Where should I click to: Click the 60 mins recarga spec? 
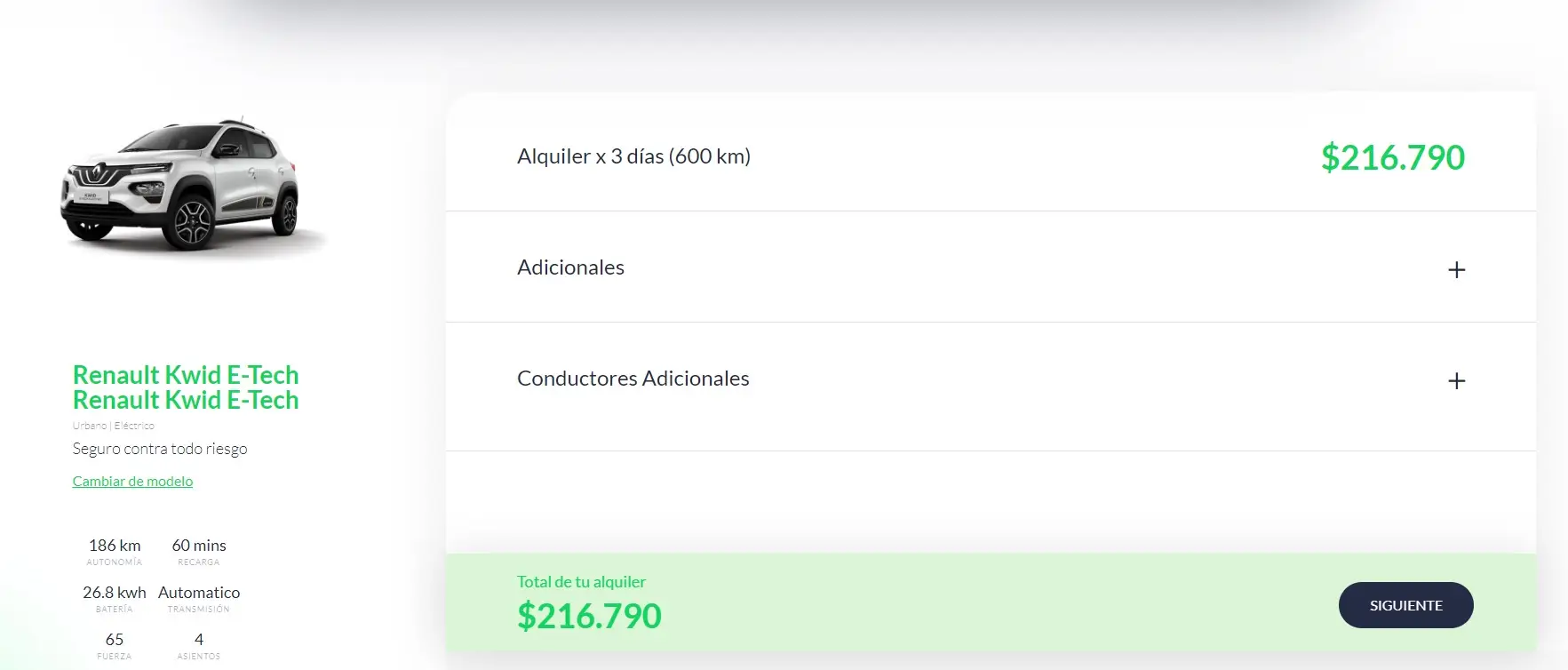(199, 546)
